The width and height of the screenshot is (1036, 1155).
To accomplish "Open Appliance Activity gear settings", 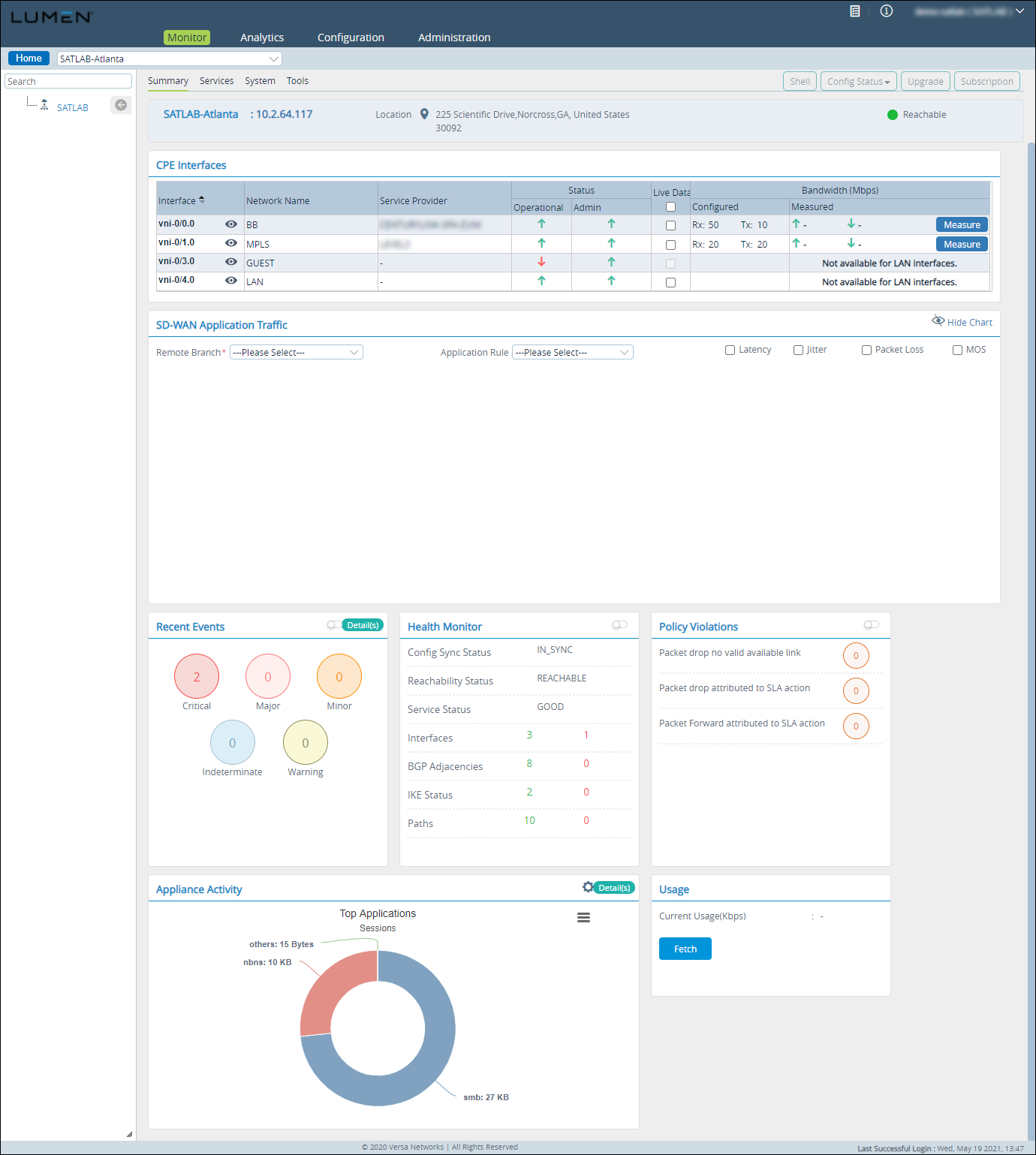I will (588, 887).
